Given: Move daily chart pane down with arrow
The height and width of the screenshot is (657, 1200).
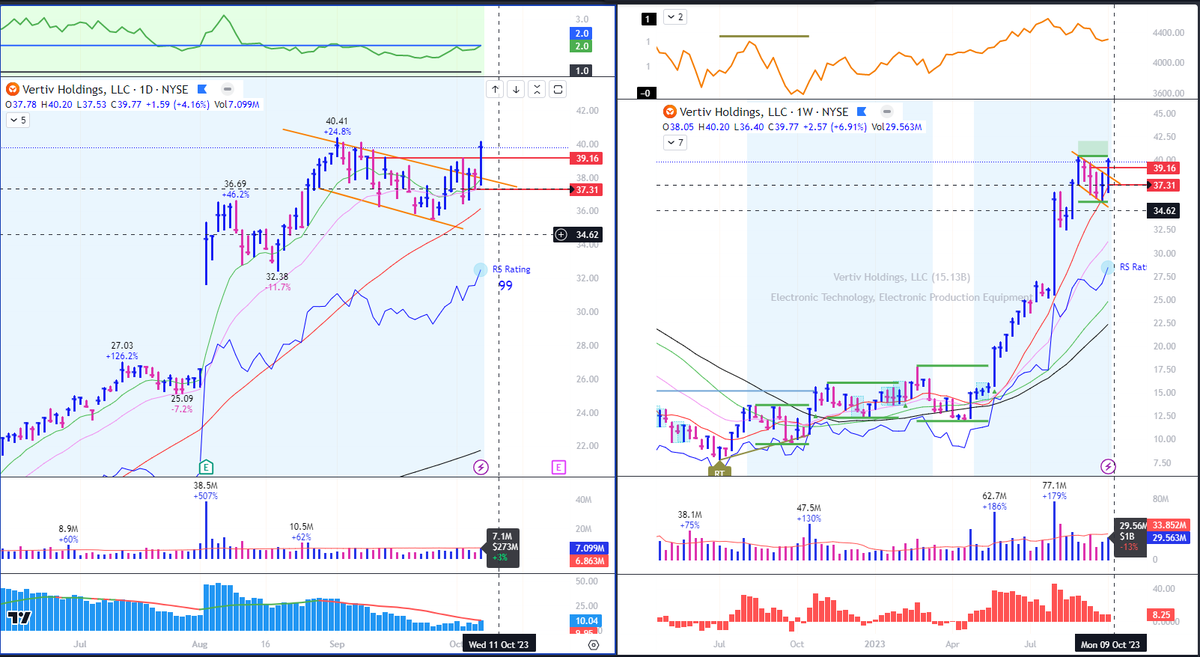Looking at the screenshot, I should tap(516, 89).
